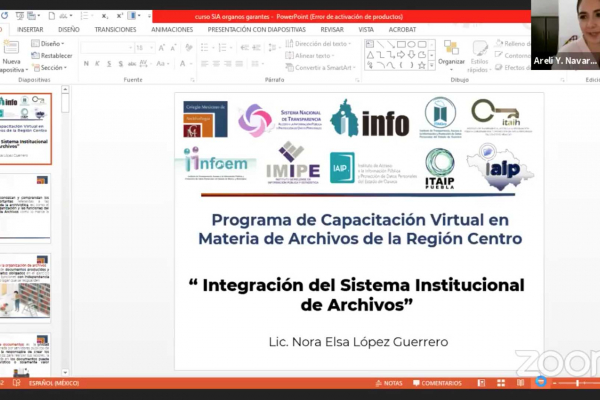600x400 pixels.
Task: Click the clear formatting icon
Action: 189,47
